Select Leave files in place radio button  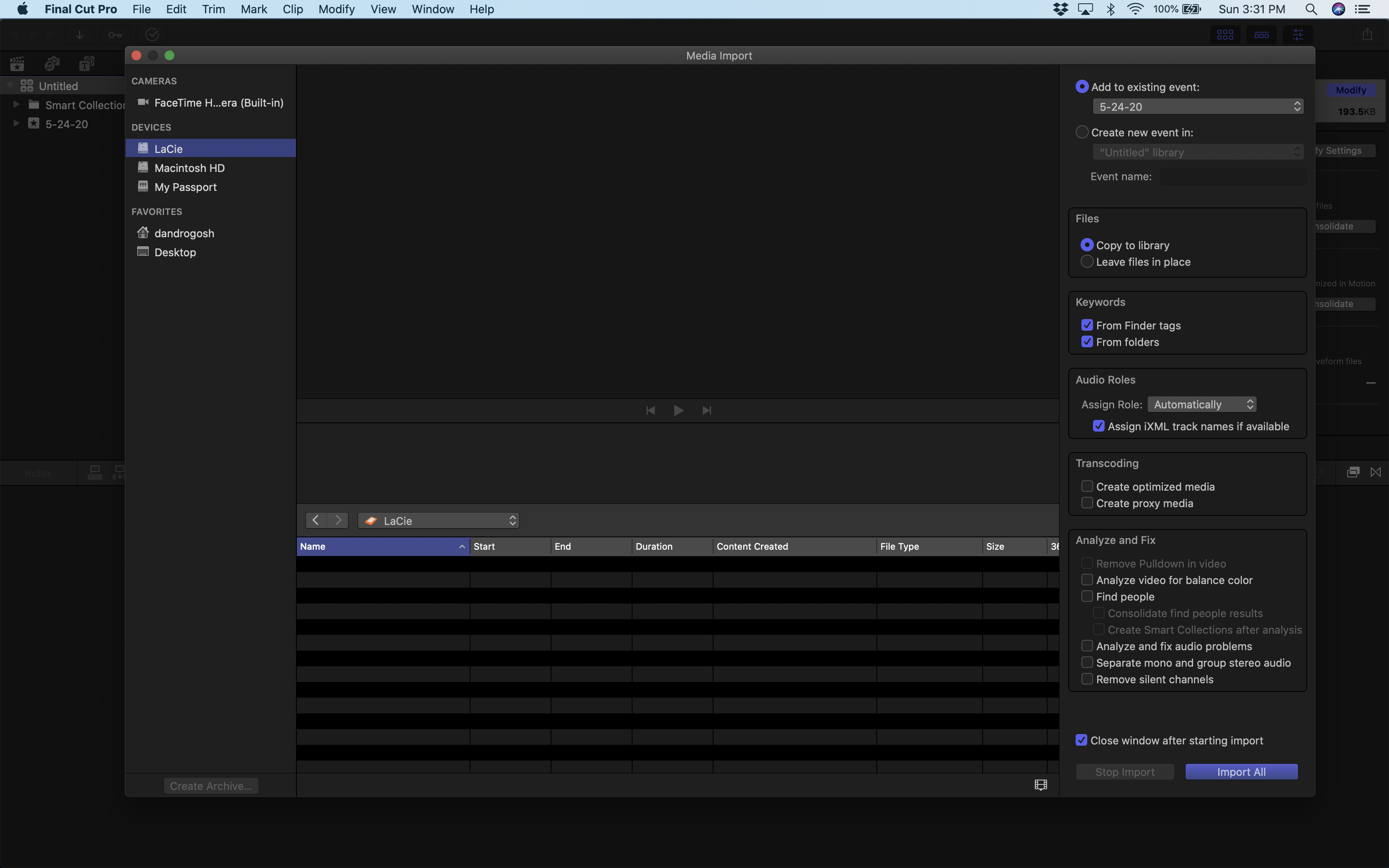point(1086,262)
